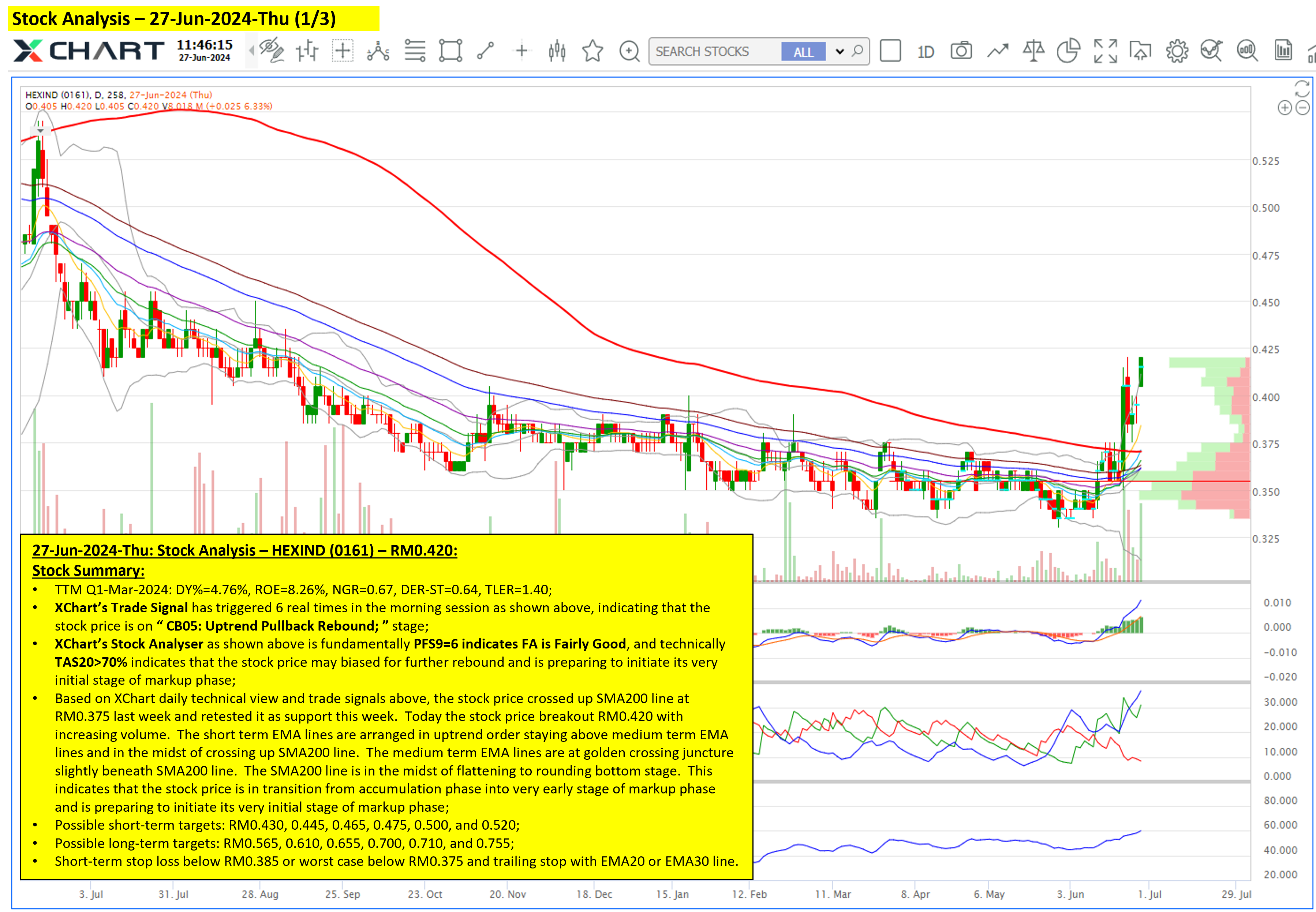Toggle the empty square checkbox in toolbar
The image size is (1316, 912).
tap(890, 51)
